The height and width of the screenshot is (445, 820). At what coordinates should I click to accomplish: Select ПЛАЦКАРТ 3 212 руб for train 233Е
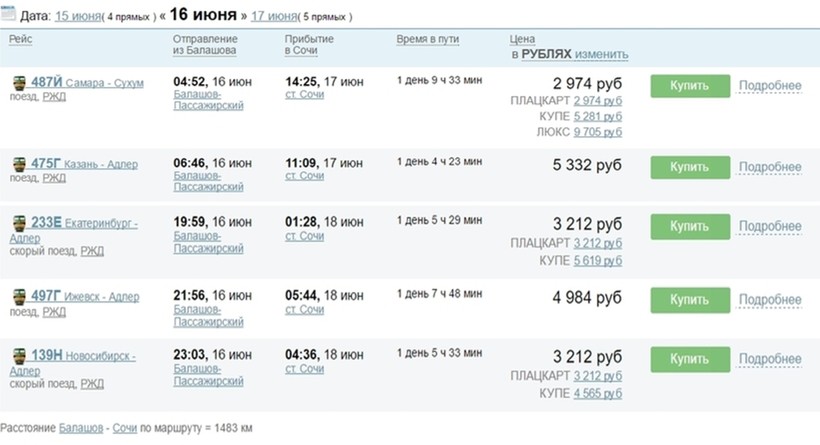point(598,243)
